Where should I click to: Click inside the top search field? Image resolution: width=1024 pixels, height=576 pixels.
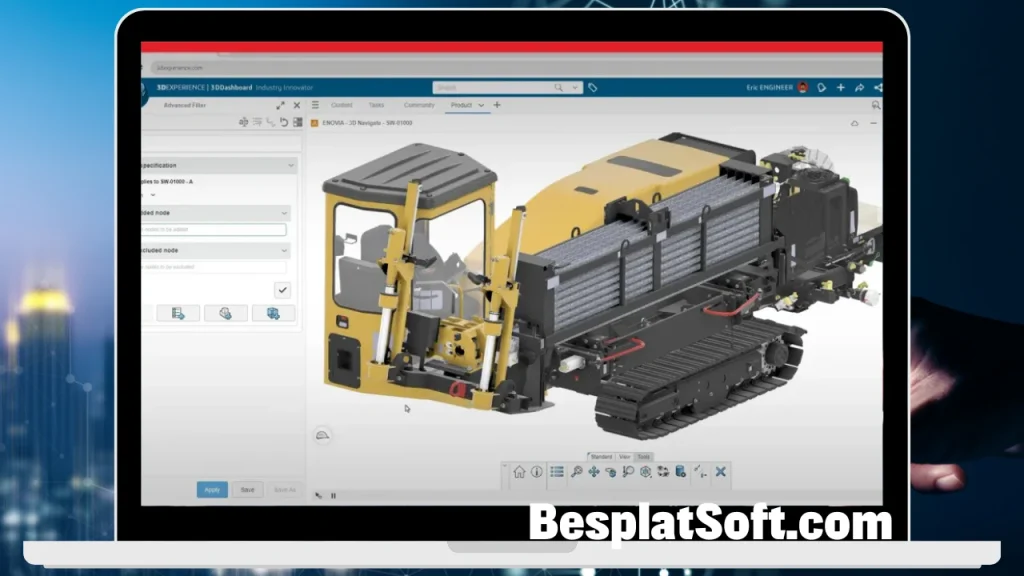pyautogui.click(x=500, y=87)
